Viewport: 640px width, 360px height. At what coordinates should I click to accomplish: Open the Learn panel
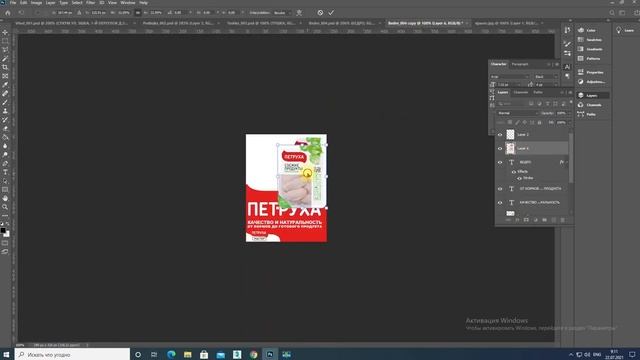[x=625, y=30]
